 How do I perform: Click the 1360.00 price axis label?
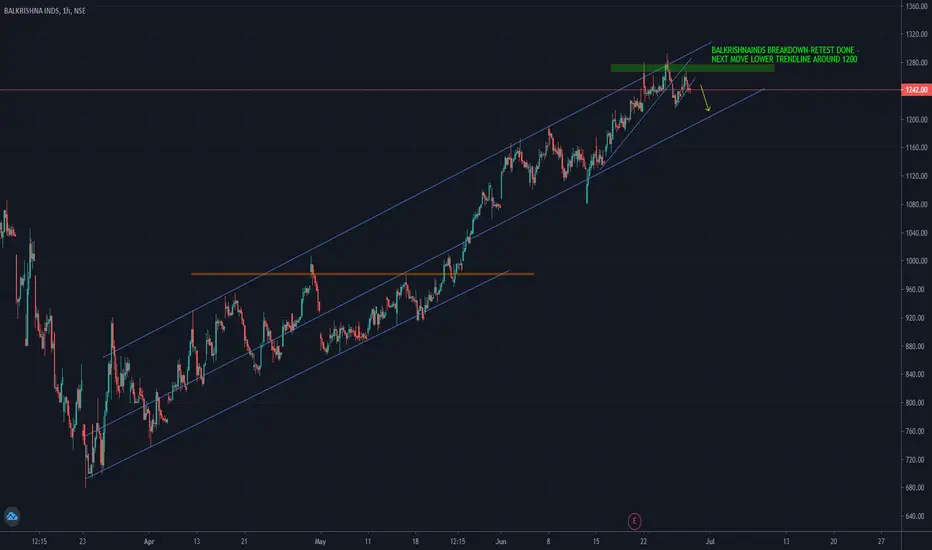917,7
